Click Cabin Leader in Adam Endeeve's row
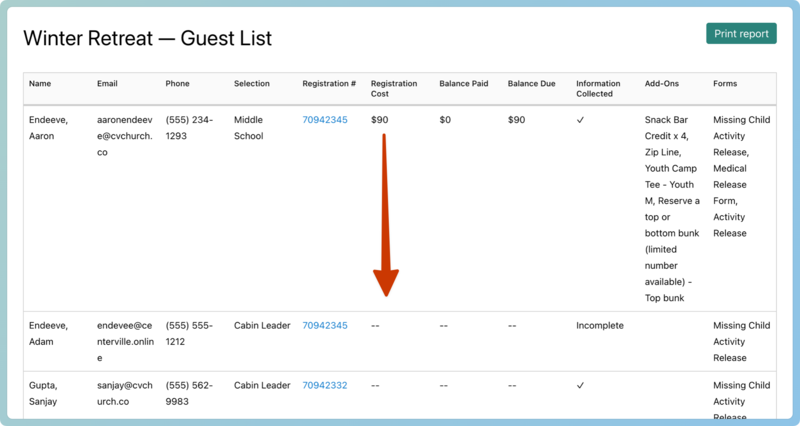800x426 pixels. coord(262,325)
